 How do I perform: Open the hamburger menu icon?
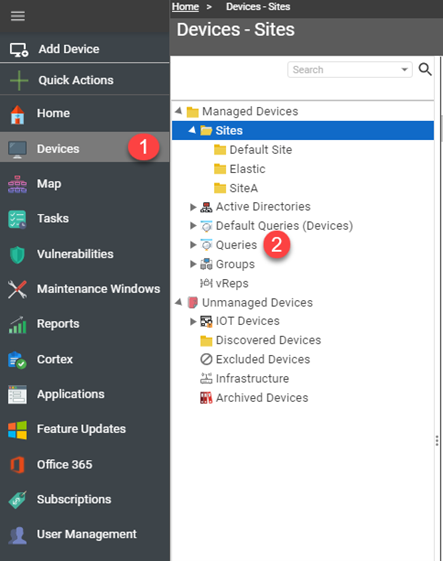point(18,16)
